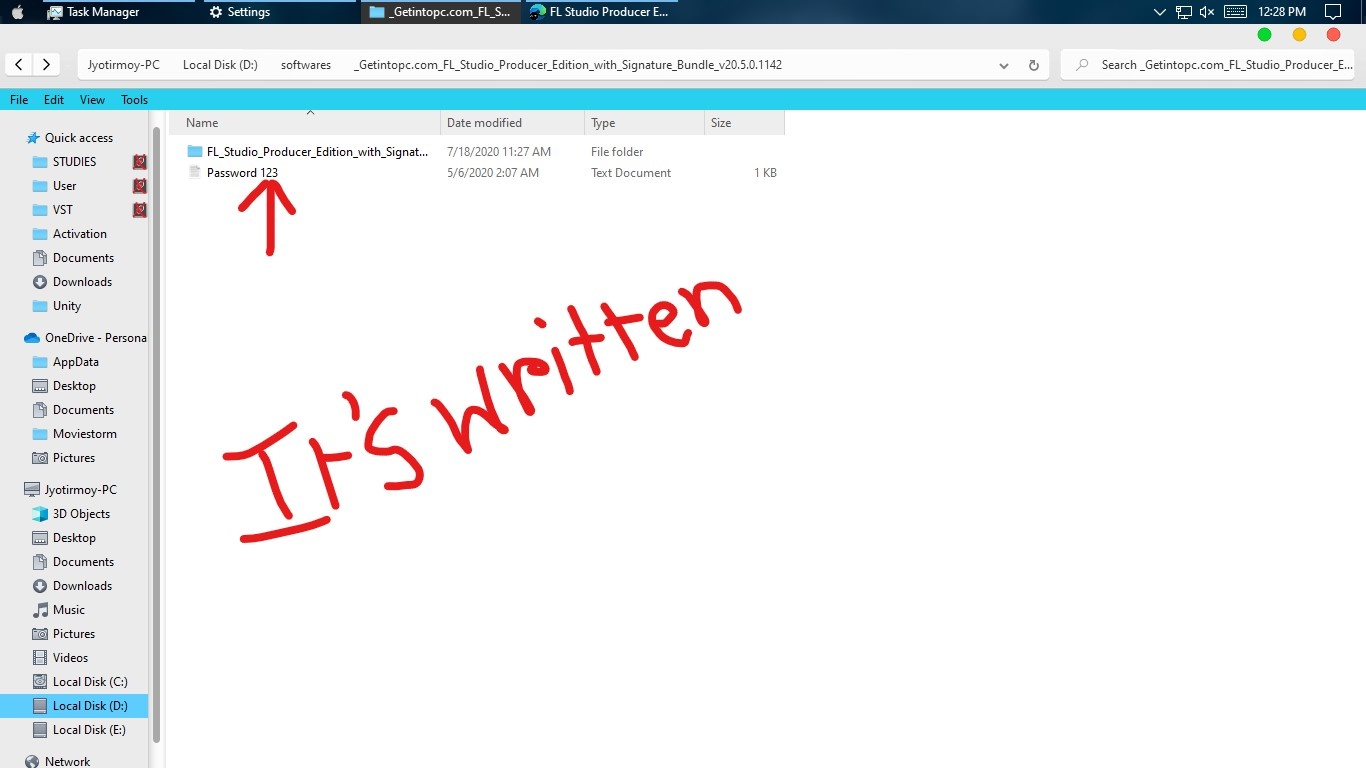Open the network status tray icon

pyautogui.click(x=1184, y=12)
